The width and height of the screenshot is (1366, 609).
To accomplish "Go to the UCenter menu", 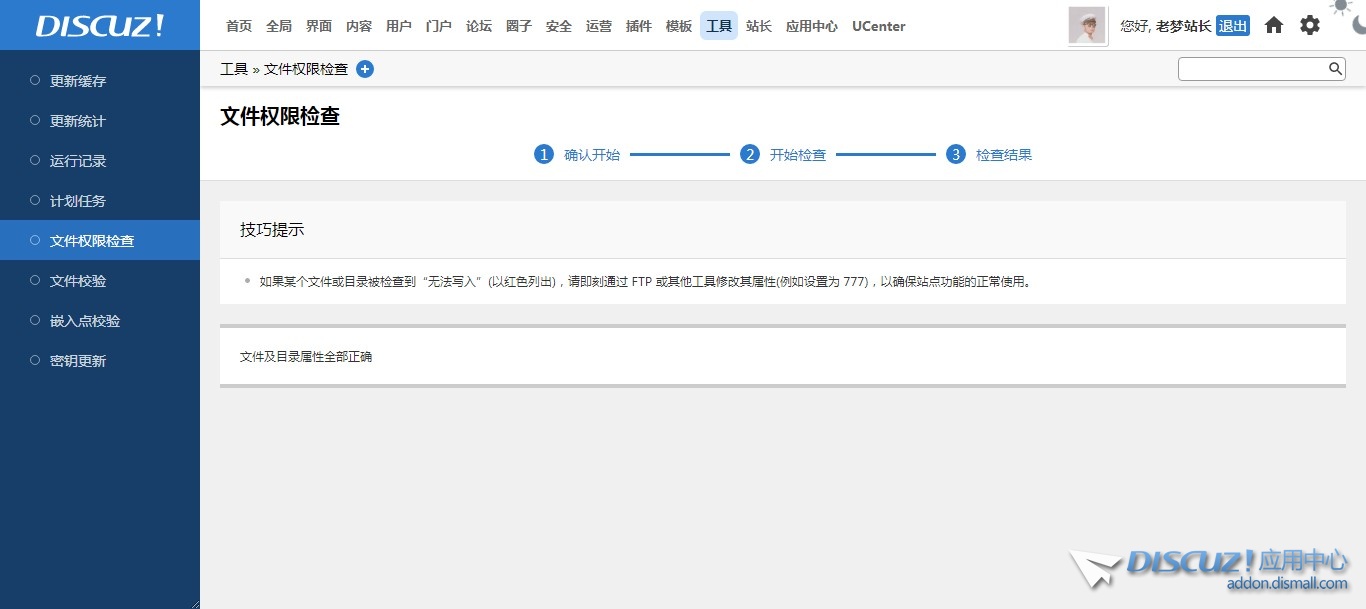I will 878,26.
